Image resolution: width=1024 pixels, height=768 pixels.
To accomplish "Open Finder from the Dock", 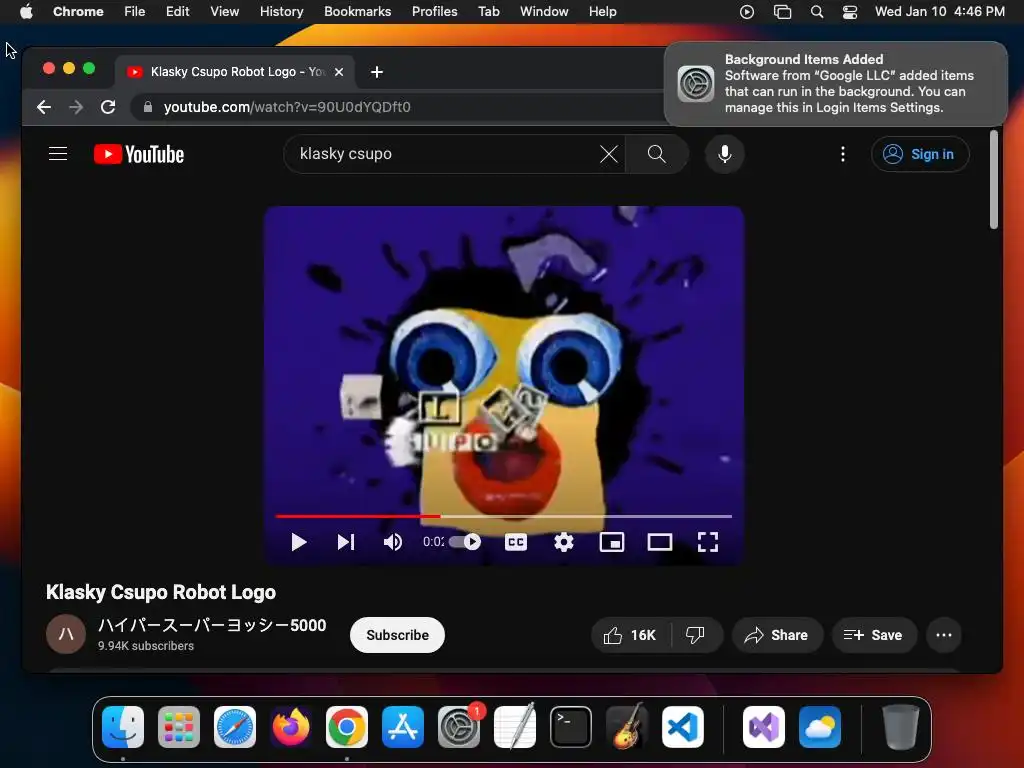I will [x=123, y=727].
